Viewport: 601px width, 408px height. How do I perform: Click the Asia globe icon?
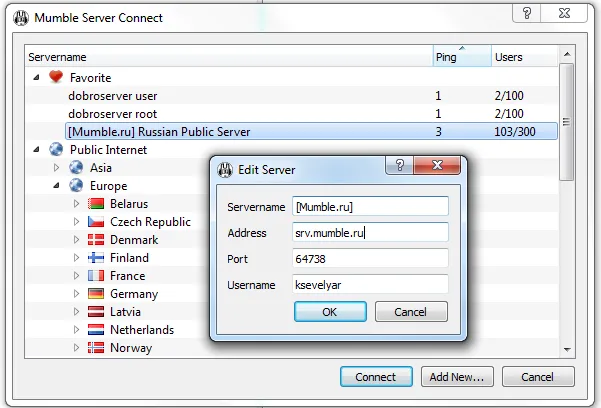76,168
